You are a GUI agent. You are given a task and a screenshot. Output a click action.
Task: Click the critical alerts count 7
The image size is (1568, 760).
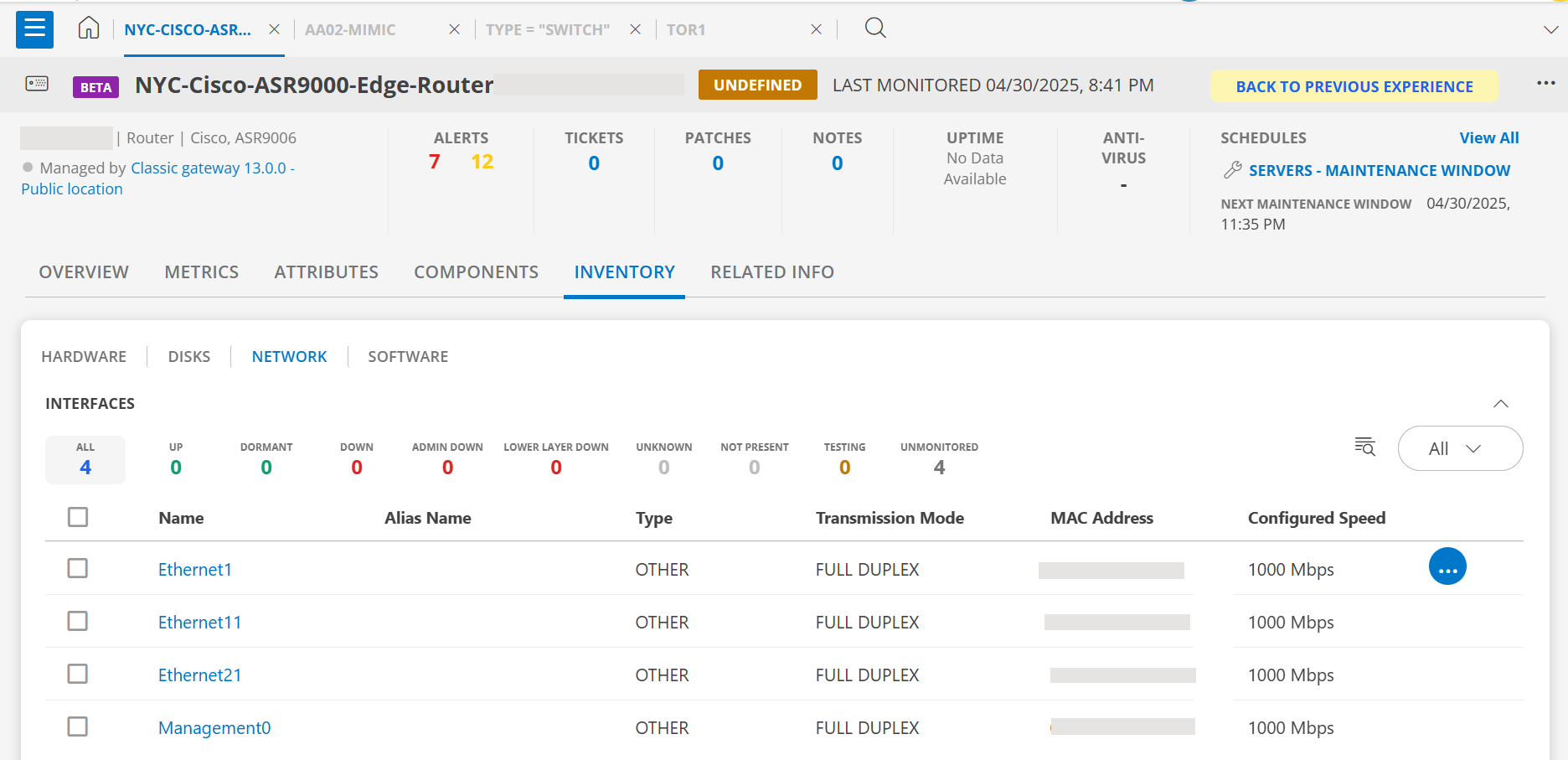[x=434, y=162]
